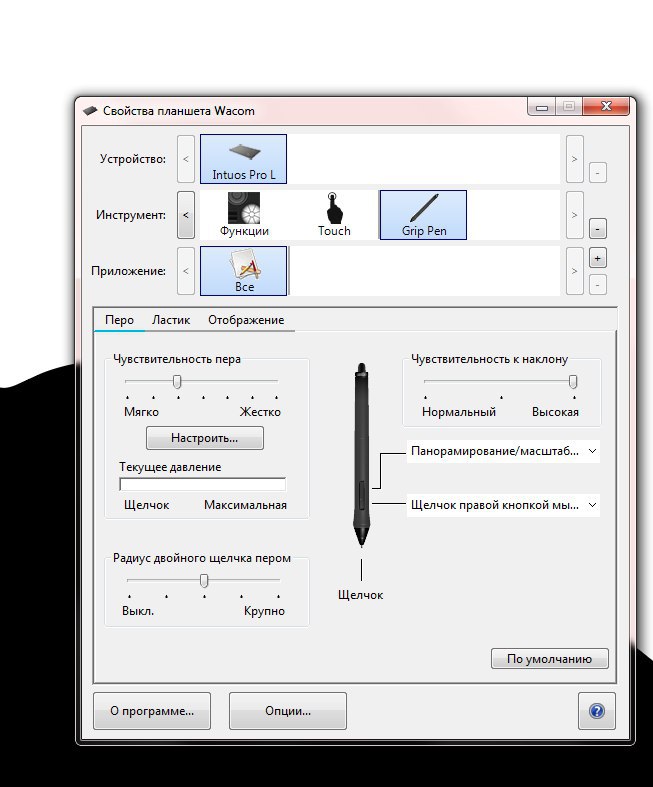Click the Жестко label under pen sensitivity
The image size is (653, 787).
tap(260, 412)
